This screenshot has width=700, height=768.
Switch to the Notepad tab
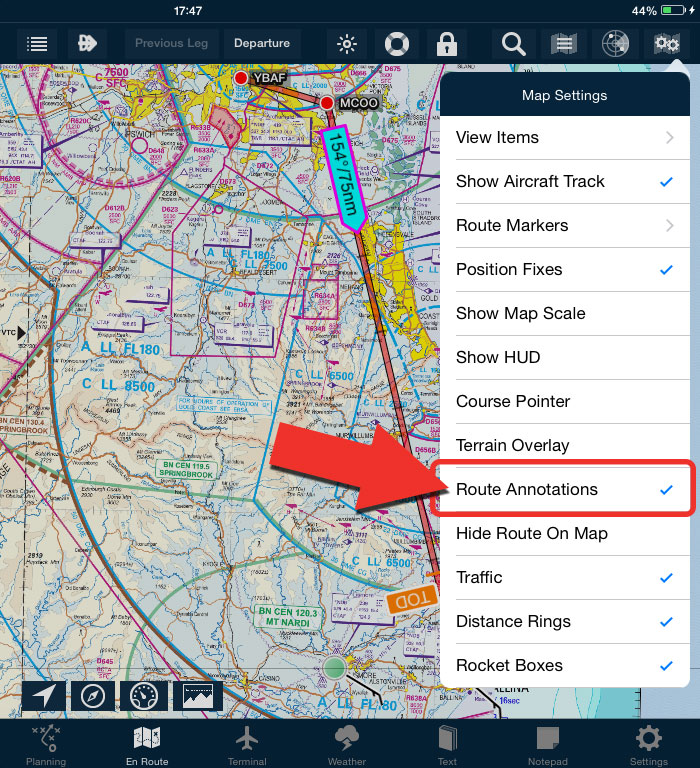click(x=548, y=744)
